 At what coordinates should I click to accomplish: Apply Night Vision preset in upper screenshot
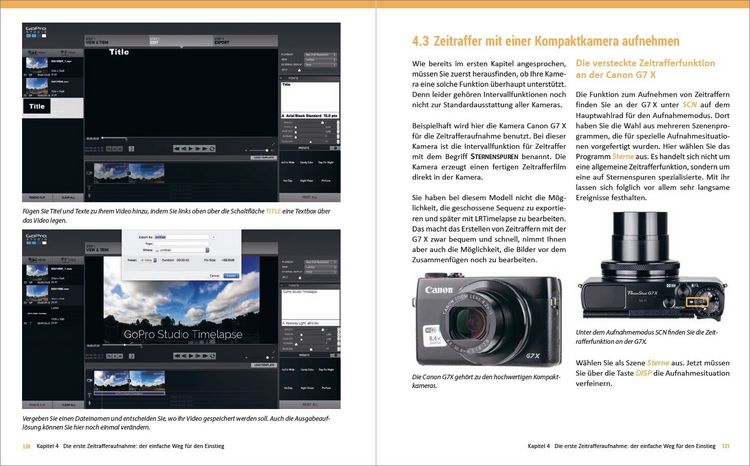tap(307, 181)
